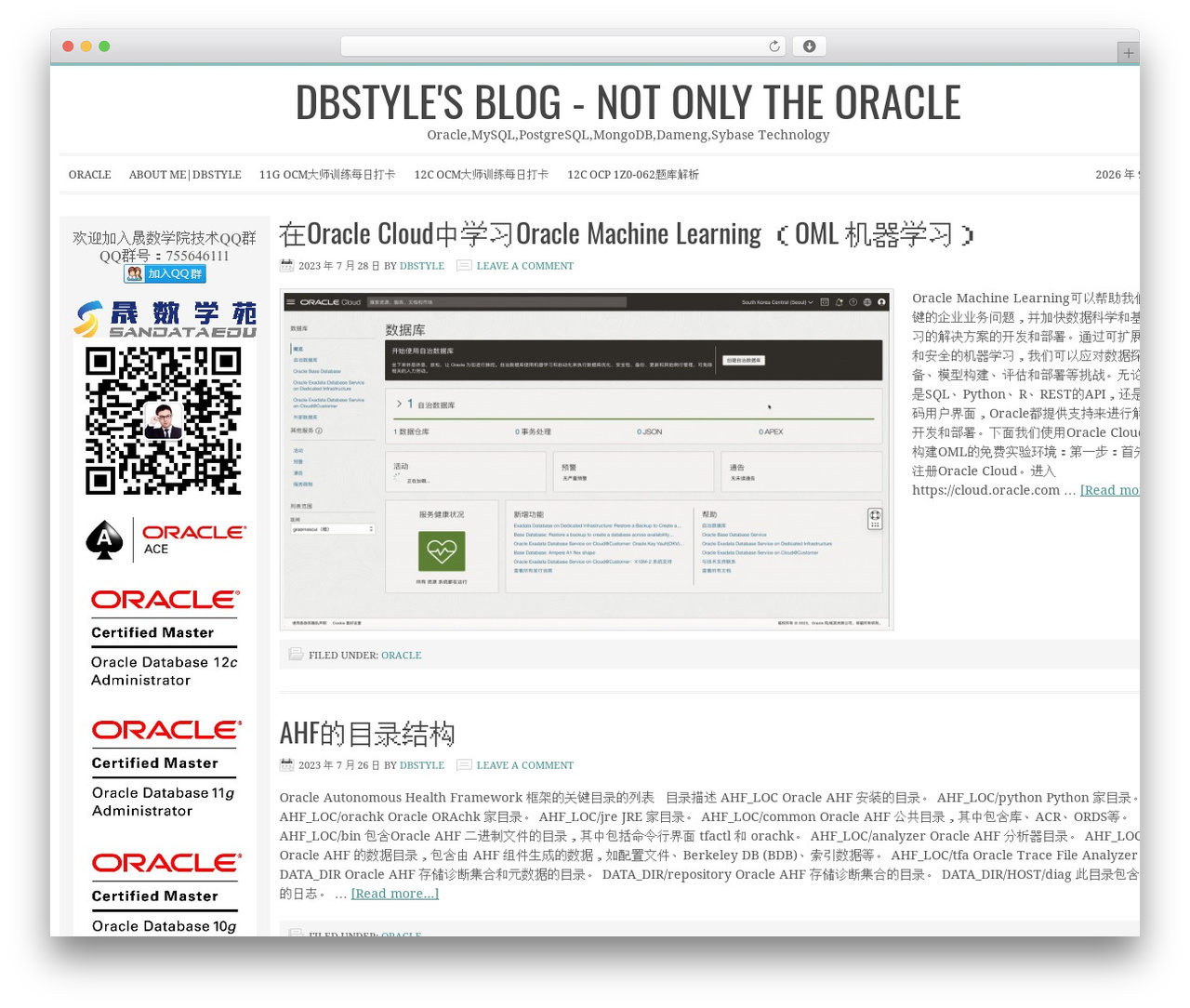Click LEAVE A COMMENT on the OML post
Screen dimensions: 1190x1008
click(525, 266)
